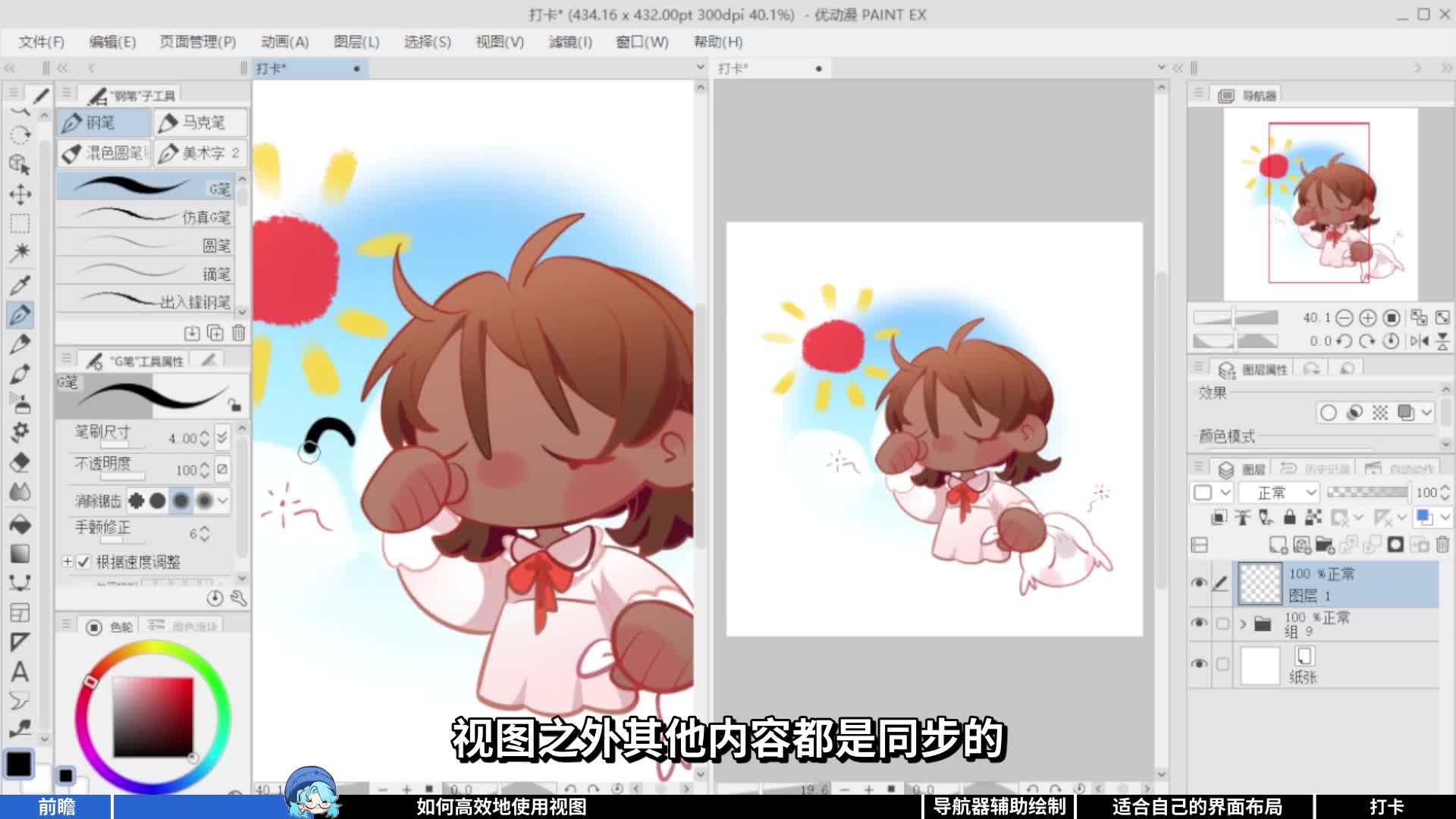
Task: Open the 文件(F) menu
Action: click(x=42, y=42)
